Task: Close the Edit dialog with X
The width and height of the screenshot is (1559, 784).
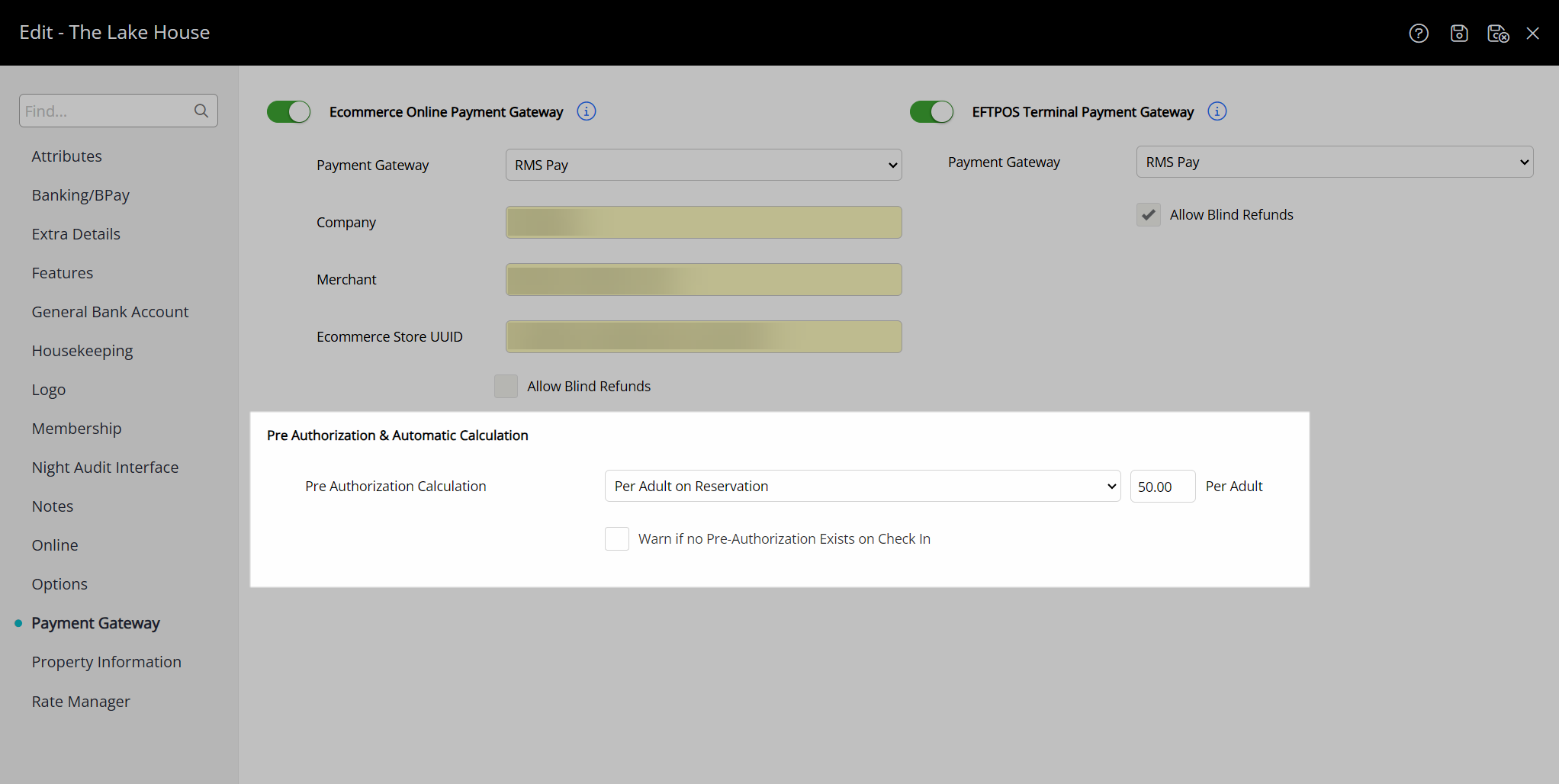Action: (x=1533, y=33)
